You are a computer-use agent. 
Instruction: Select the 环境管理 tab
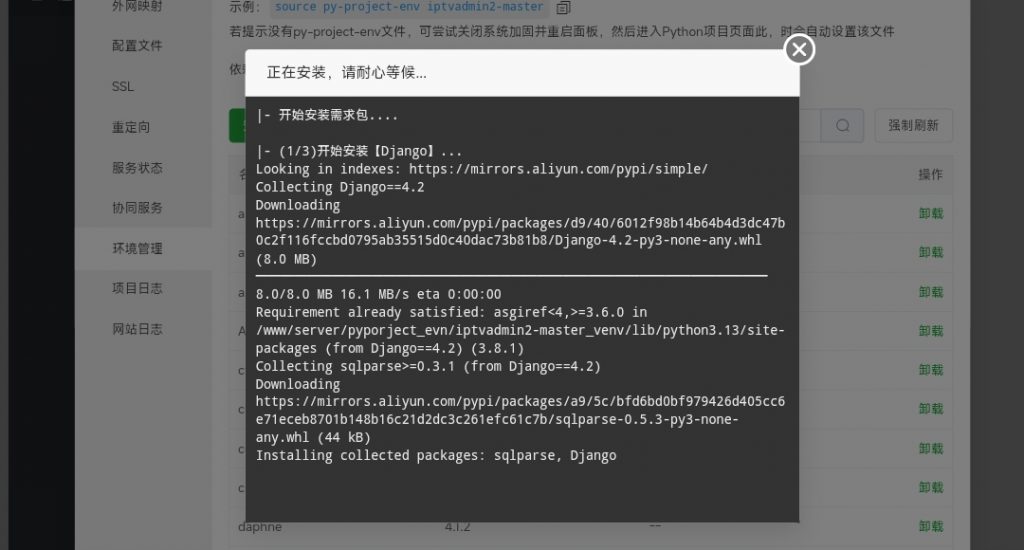137,248
